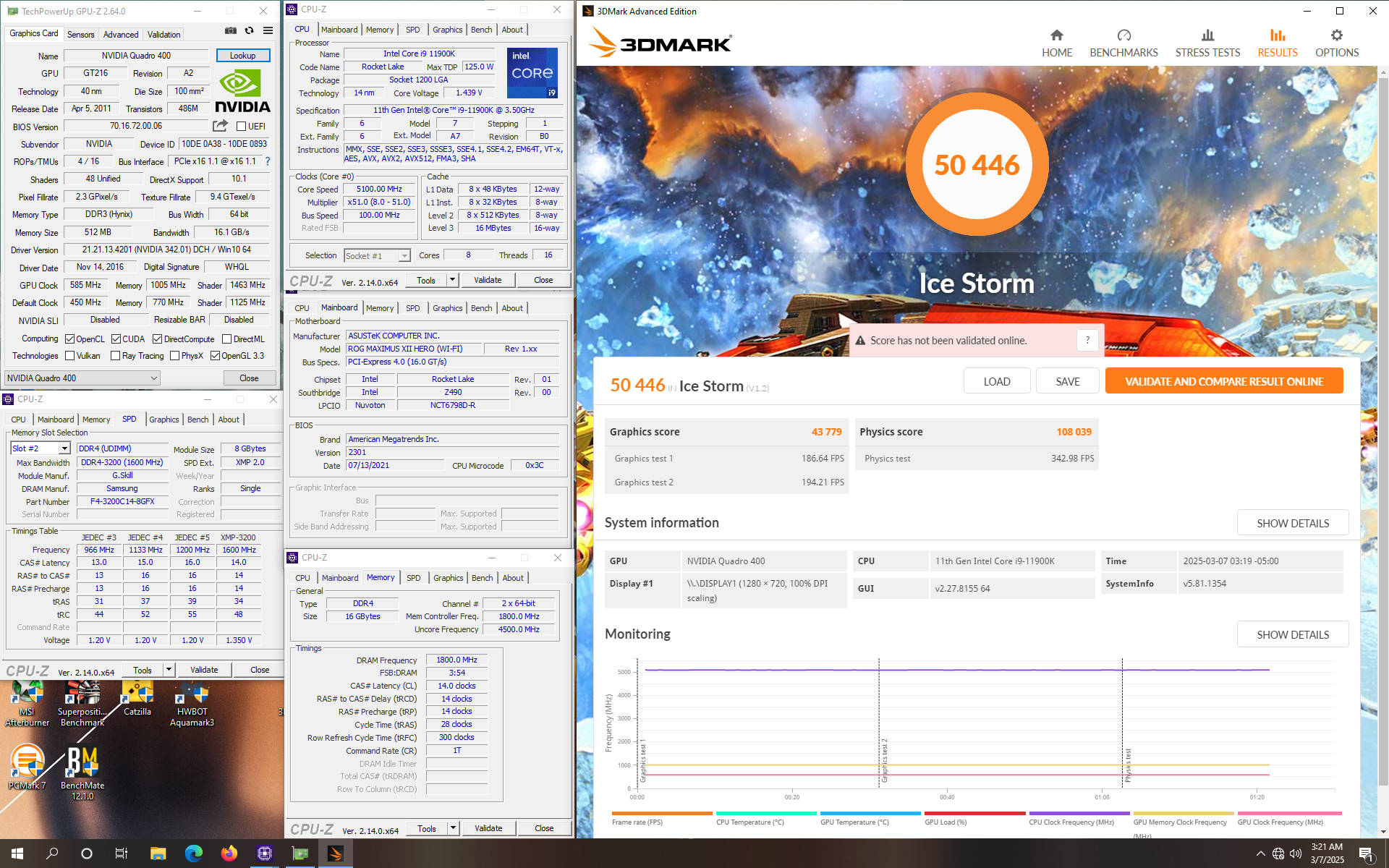Toggle the UEFI checkbox in GPU-Z
This screenshot has height=868, width=1389.
[x=242, y=127]
